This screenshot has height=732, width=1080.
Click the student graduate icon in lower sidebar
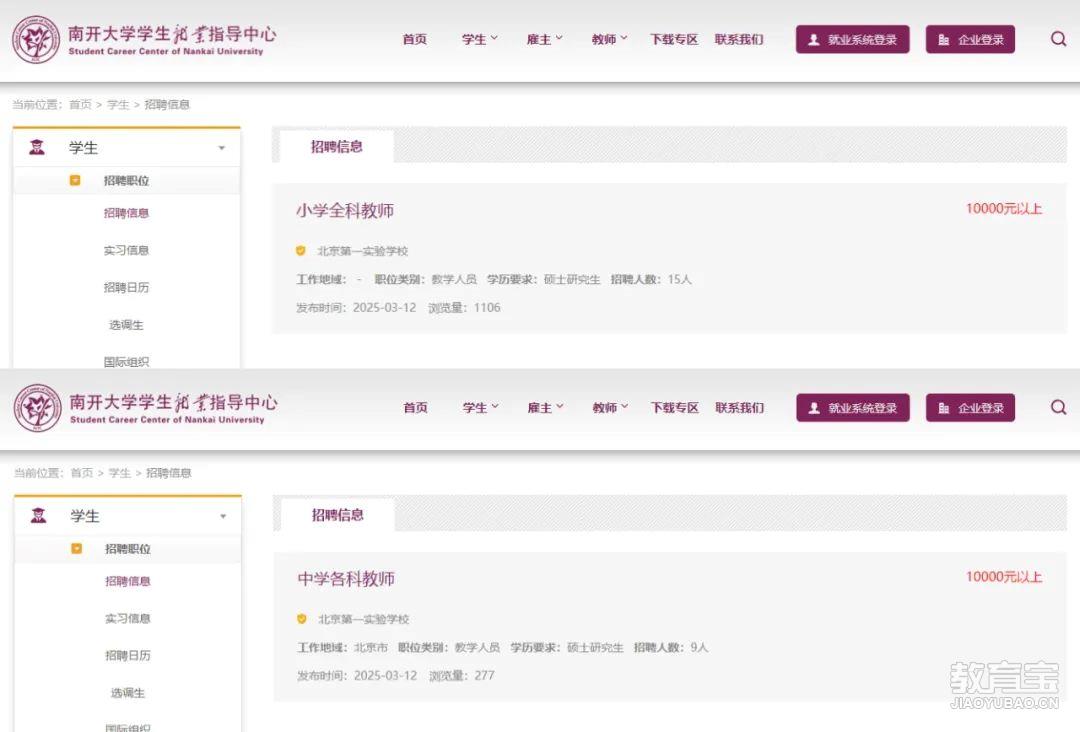39,515
